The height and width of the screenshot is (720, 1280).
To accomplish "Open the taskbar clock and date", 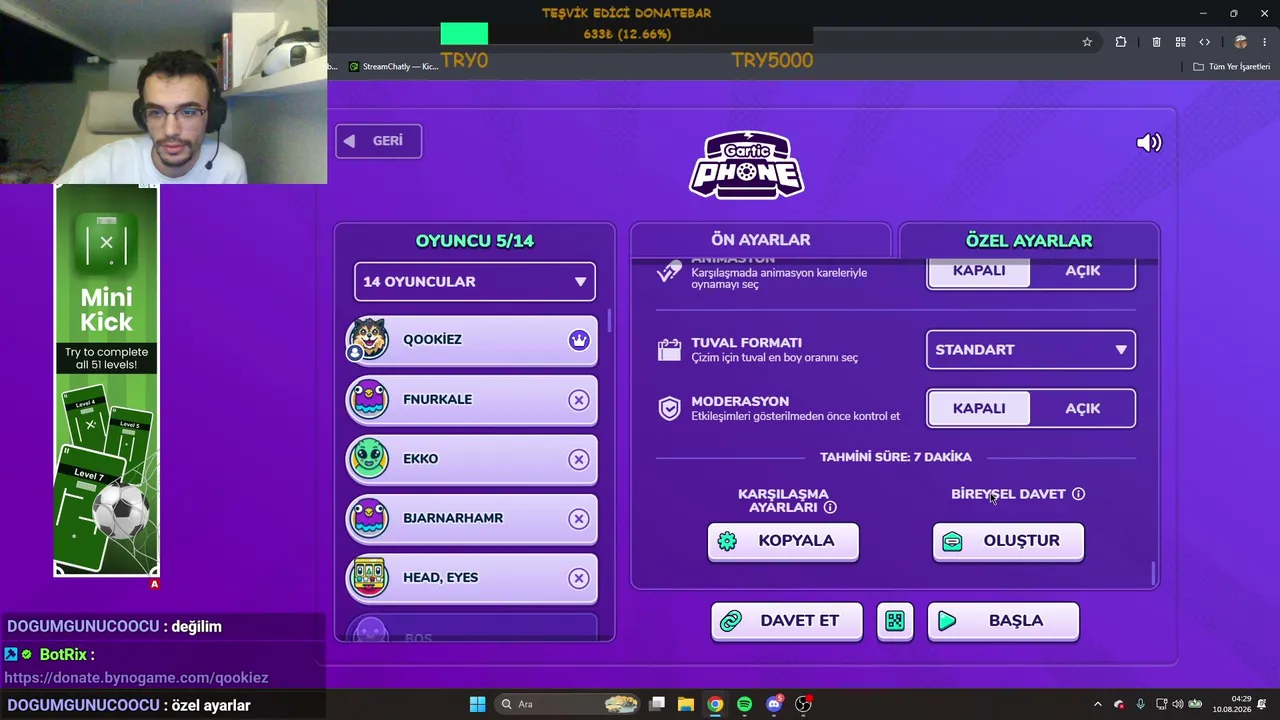I will pyautogui.click(x=1231, y=704).
